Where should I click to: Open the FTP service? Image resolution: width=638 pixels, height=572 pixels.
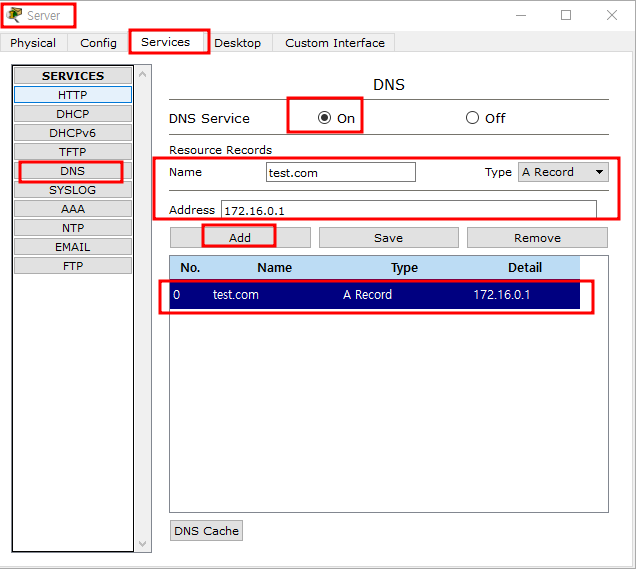tap(73, 266)
